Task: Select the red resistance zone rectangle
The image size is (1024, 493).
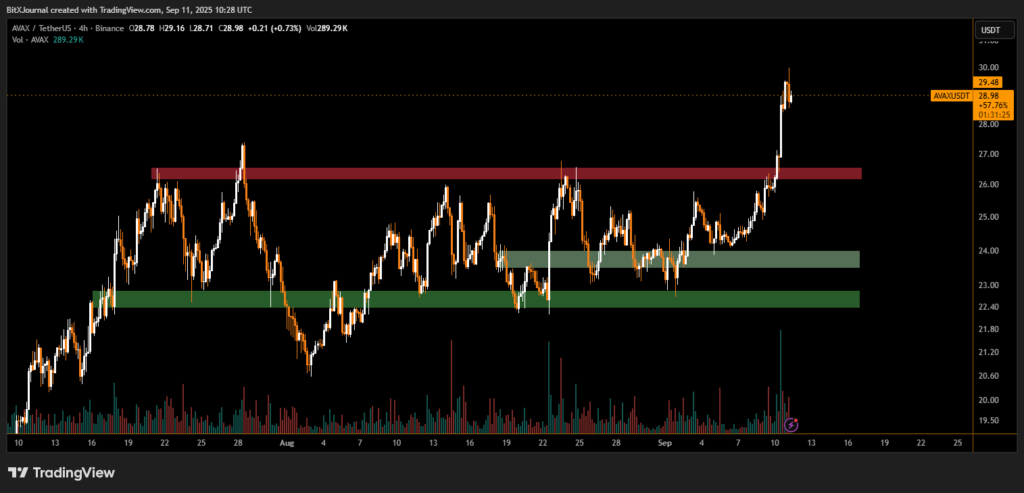Action: click(x=500, y=174)
